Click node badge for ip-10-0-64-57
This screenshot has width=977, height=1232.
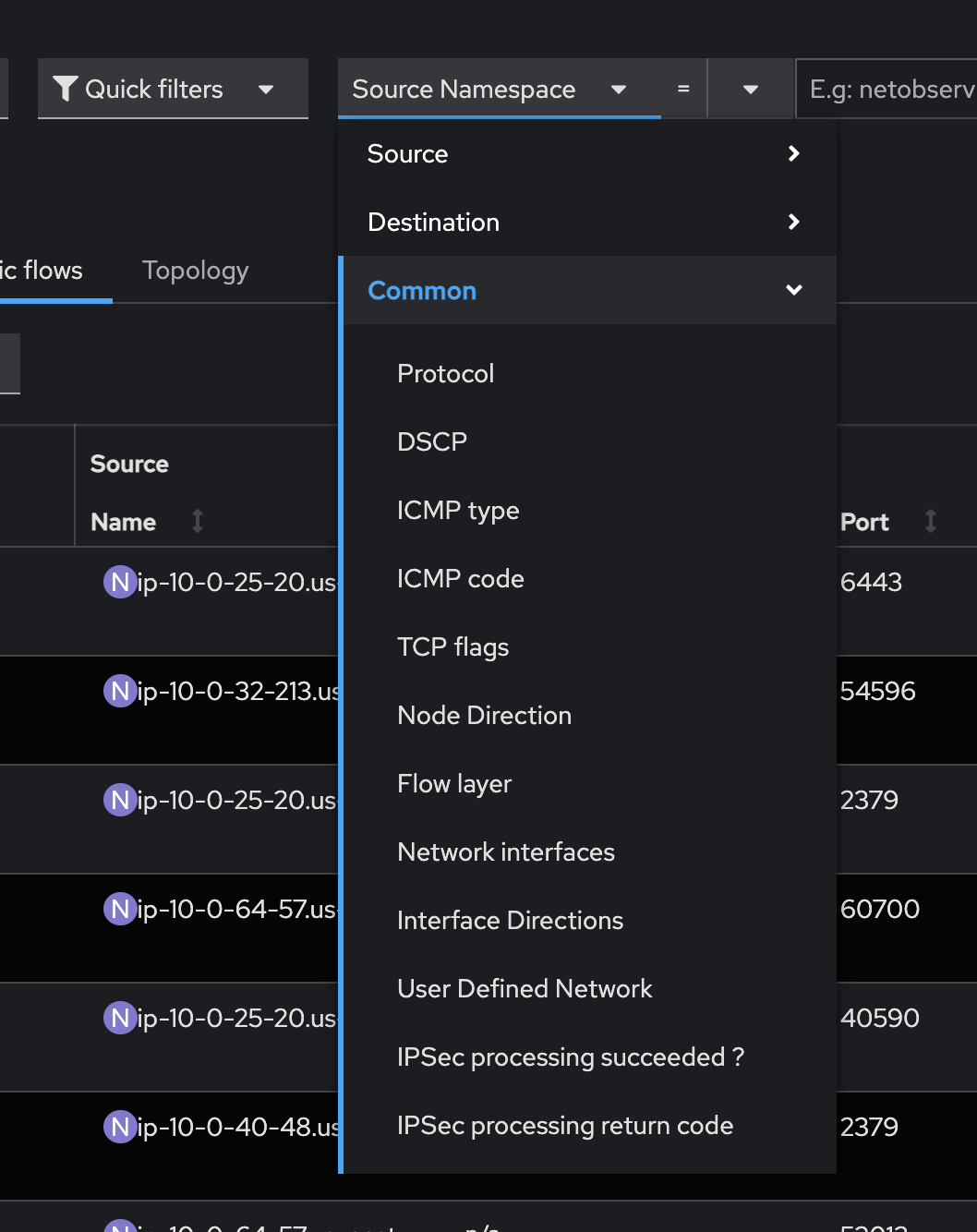[120, 909]
